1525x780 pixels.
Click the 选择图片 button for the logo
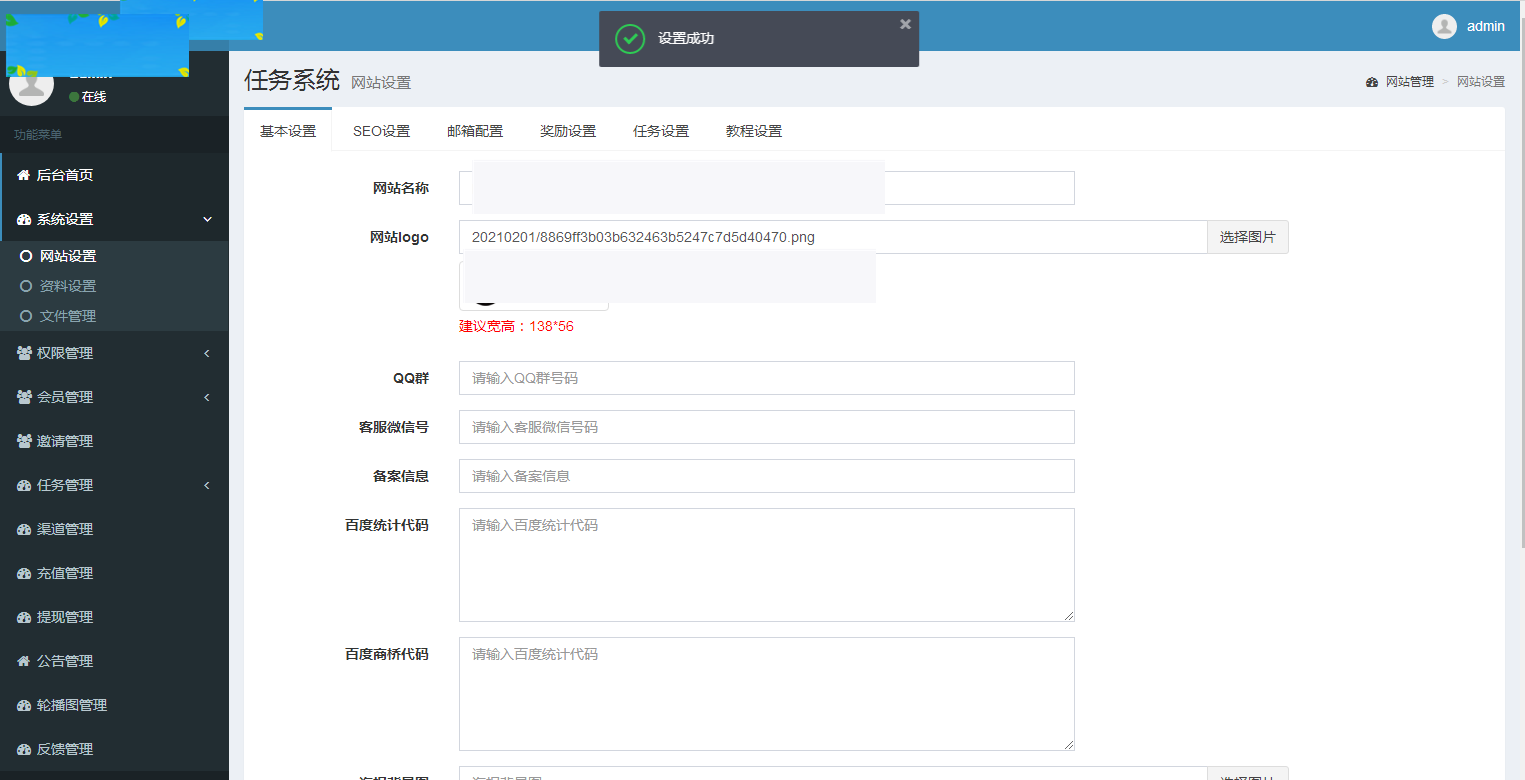point(1247,237)
